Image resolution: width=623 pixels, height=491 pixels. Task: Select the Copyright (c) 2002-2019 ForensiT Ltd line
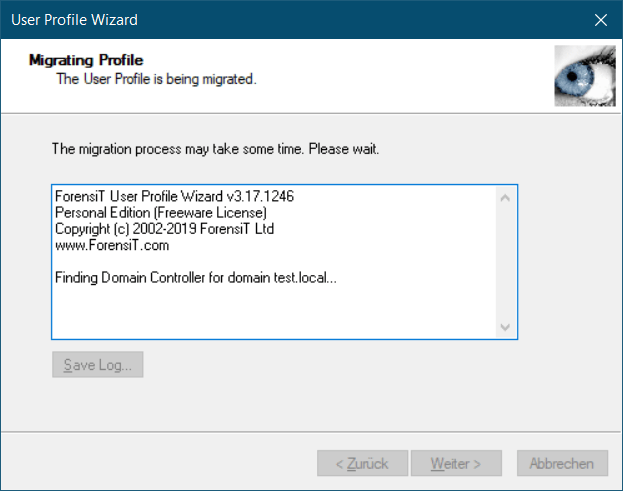[x=164, y=229]
